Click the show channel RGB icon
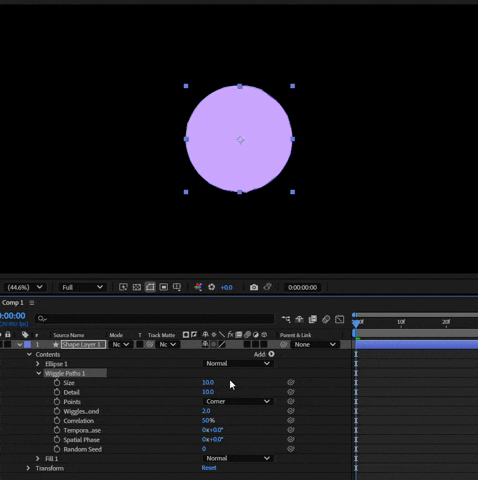Viewport: 478px width, 480px height. click(x=198, y=287)
